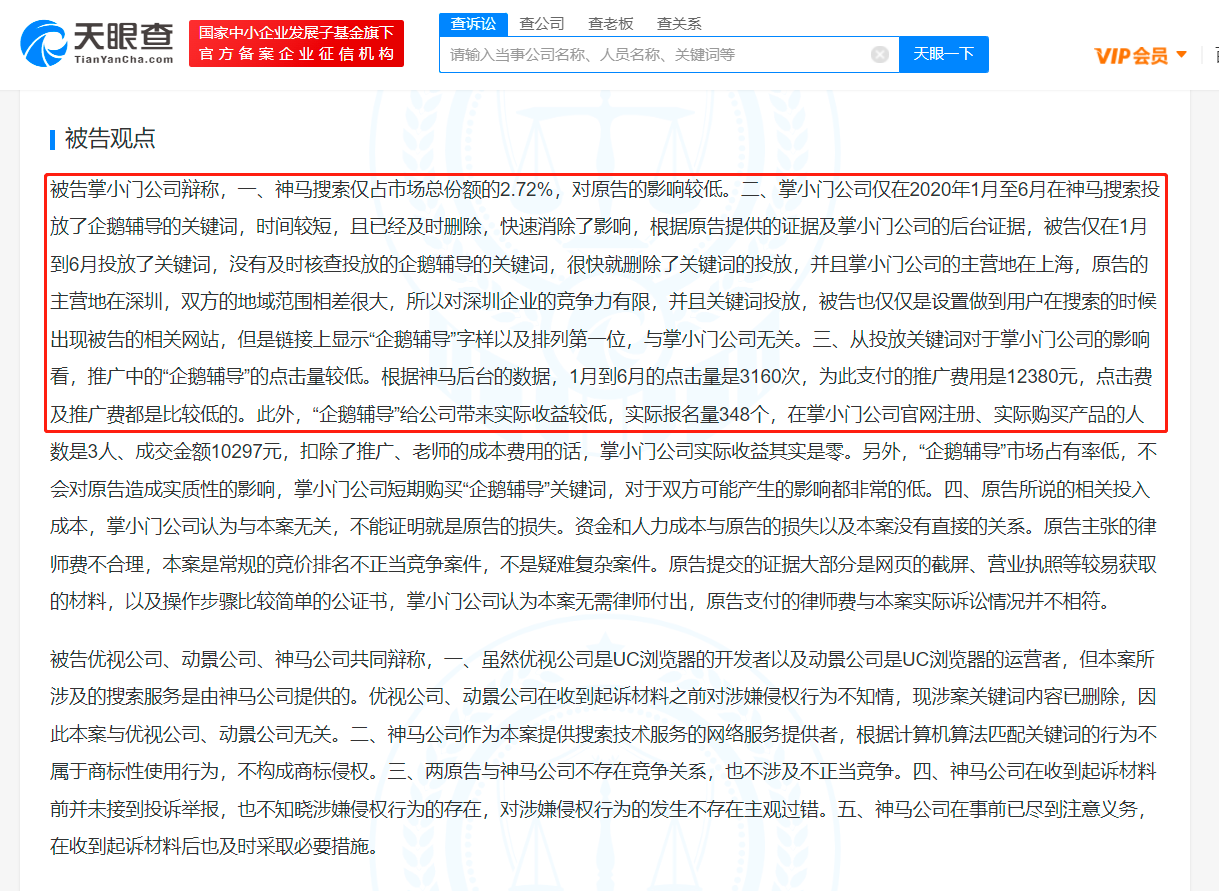Click the text 在收到起诉材料后也及时采取必要措施
This screenshot has height=891, width=1219.
tap(213, 847)
